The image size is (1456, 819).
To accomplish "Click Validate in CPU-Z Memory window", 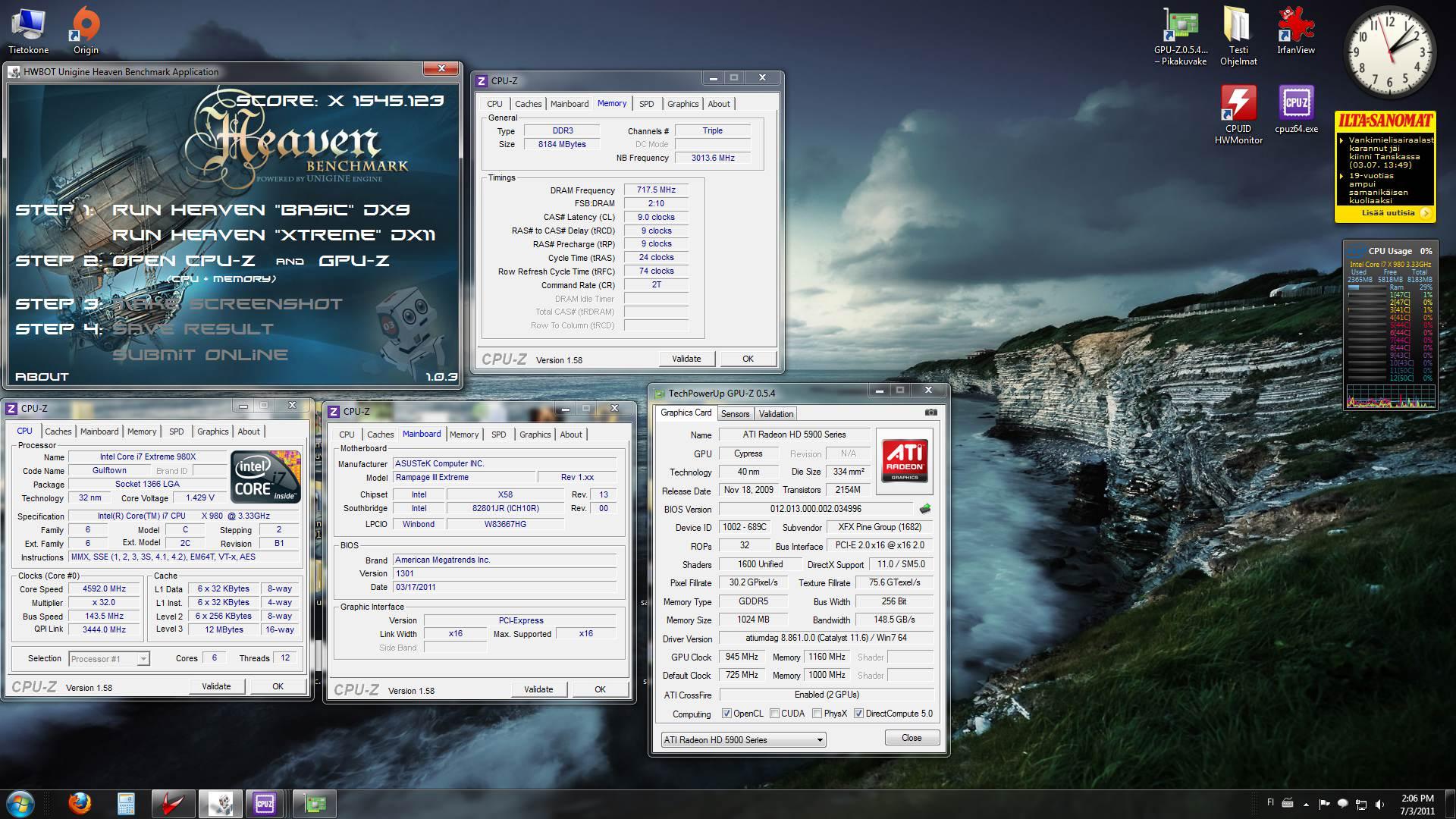I will [686, 359].
